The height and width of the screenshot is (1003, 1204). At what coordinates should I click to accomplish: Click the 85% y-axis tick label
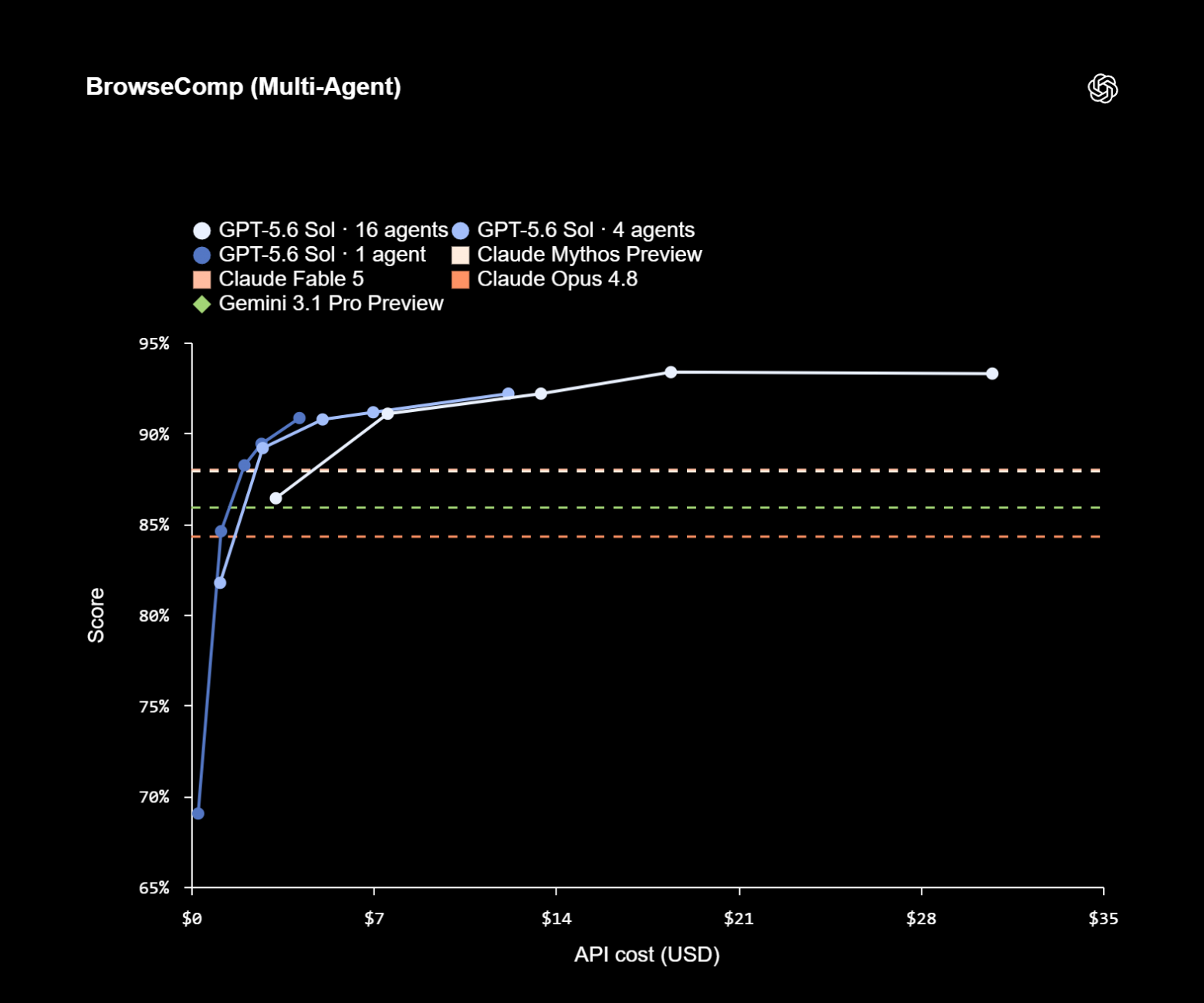coord(154,525)
